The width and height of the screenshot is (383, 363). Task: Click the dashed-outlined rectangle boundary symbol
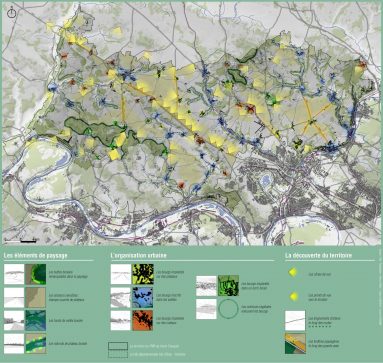(x=118, y=354)
